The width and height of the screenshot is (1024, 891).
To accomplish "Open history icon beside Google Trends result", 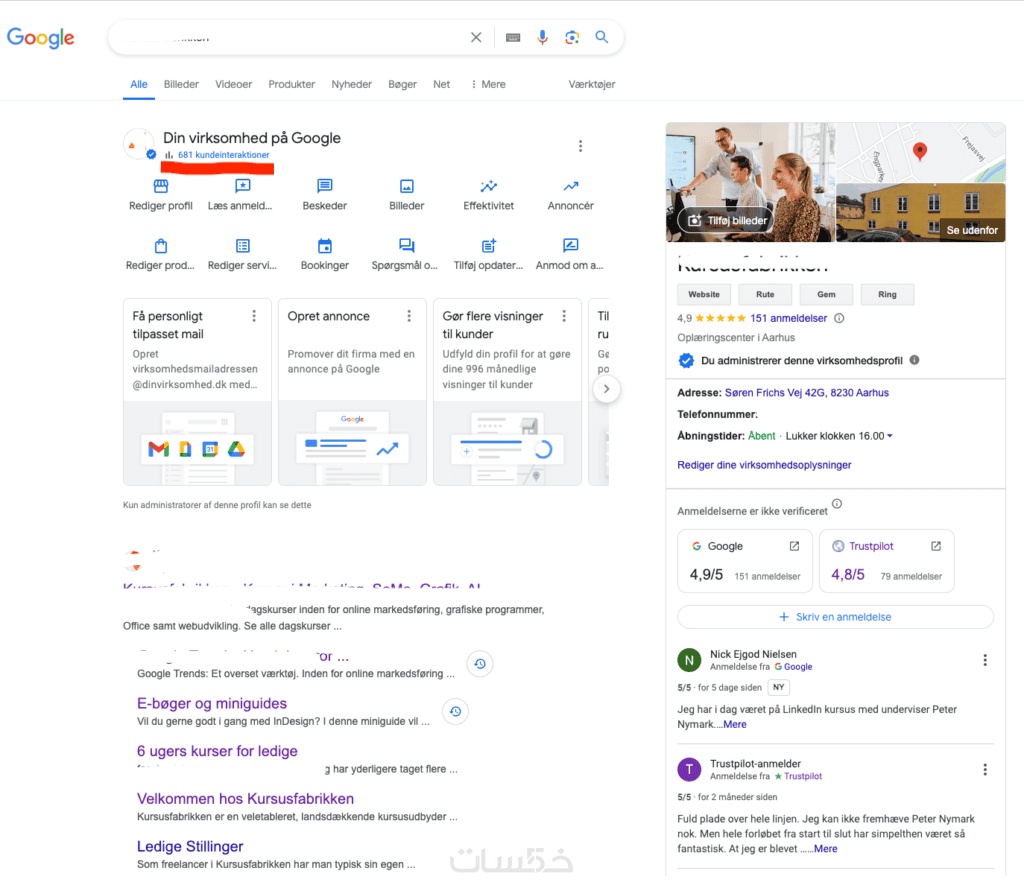I will pos(480,664).
